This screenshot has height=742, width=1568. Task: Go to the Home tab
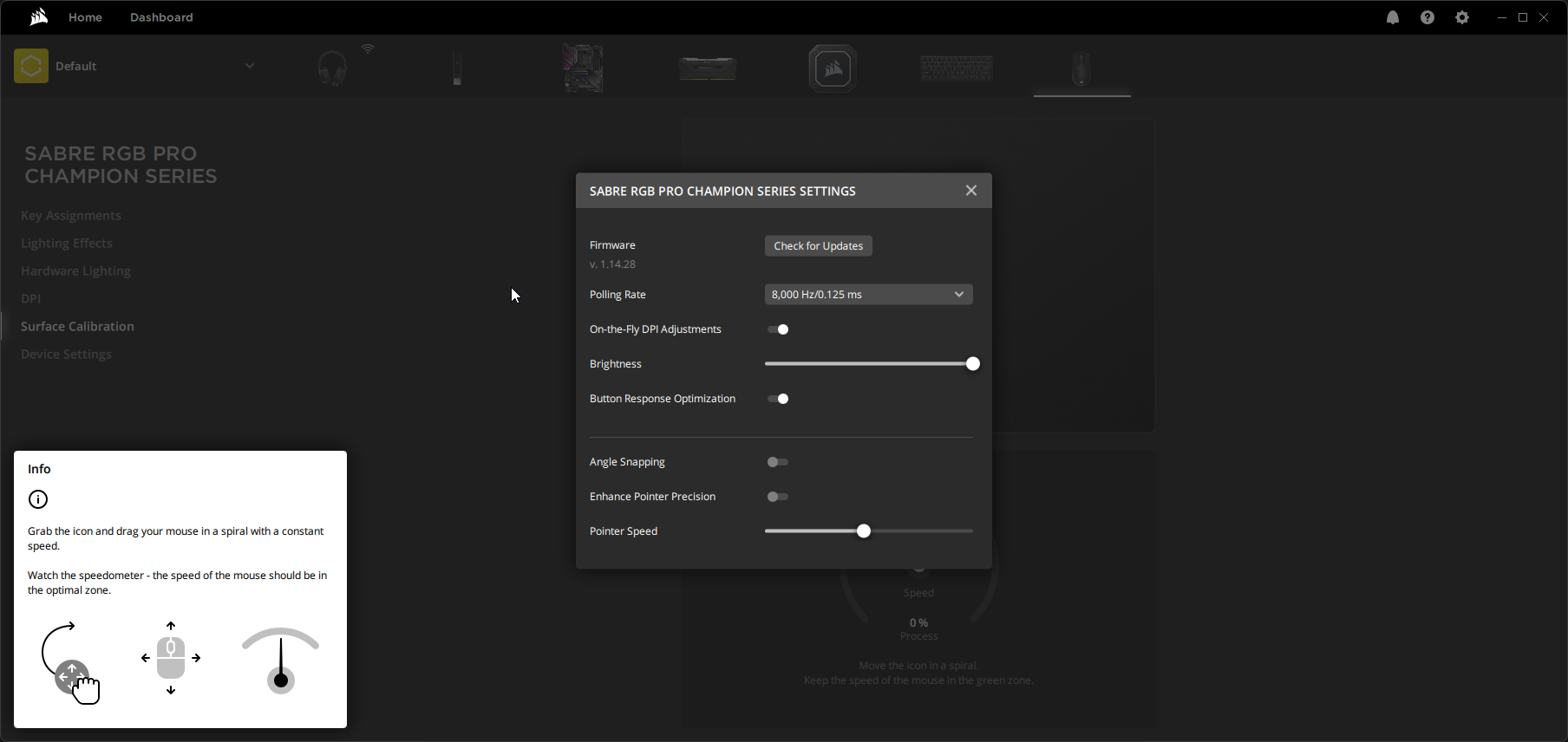(x=85, y=17)
